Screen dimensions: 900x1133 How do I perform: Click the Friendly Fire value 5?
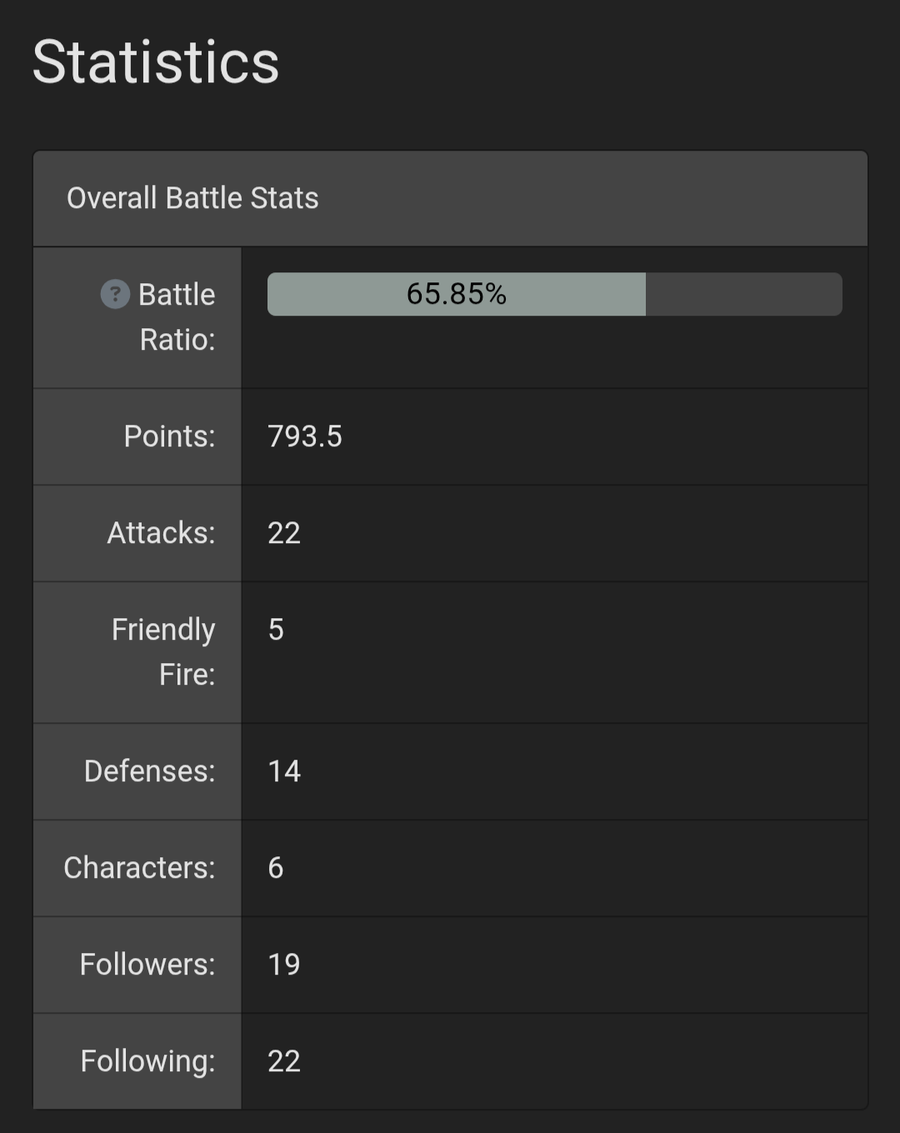click(x=276, y=629)
